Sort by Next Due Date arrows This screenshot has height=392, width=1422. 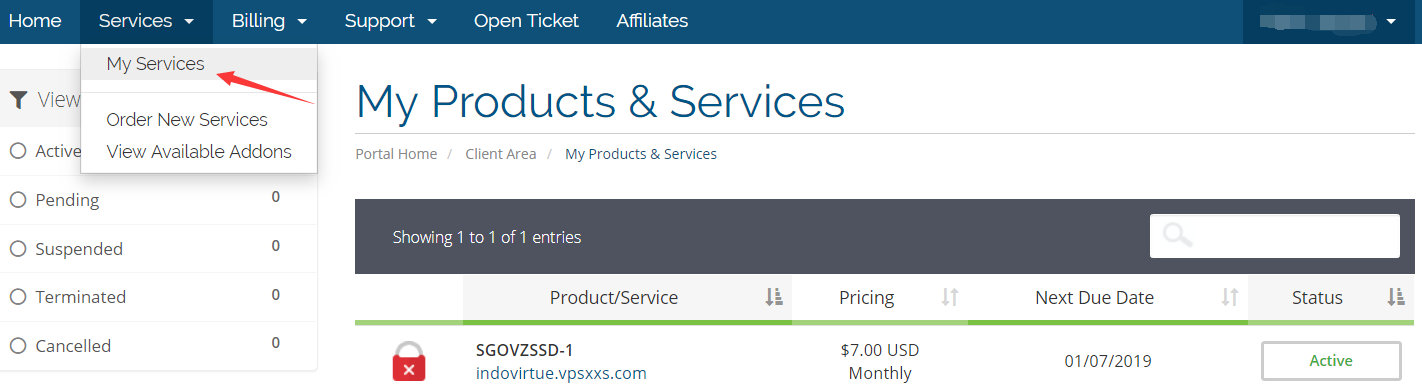(1230, 297)
